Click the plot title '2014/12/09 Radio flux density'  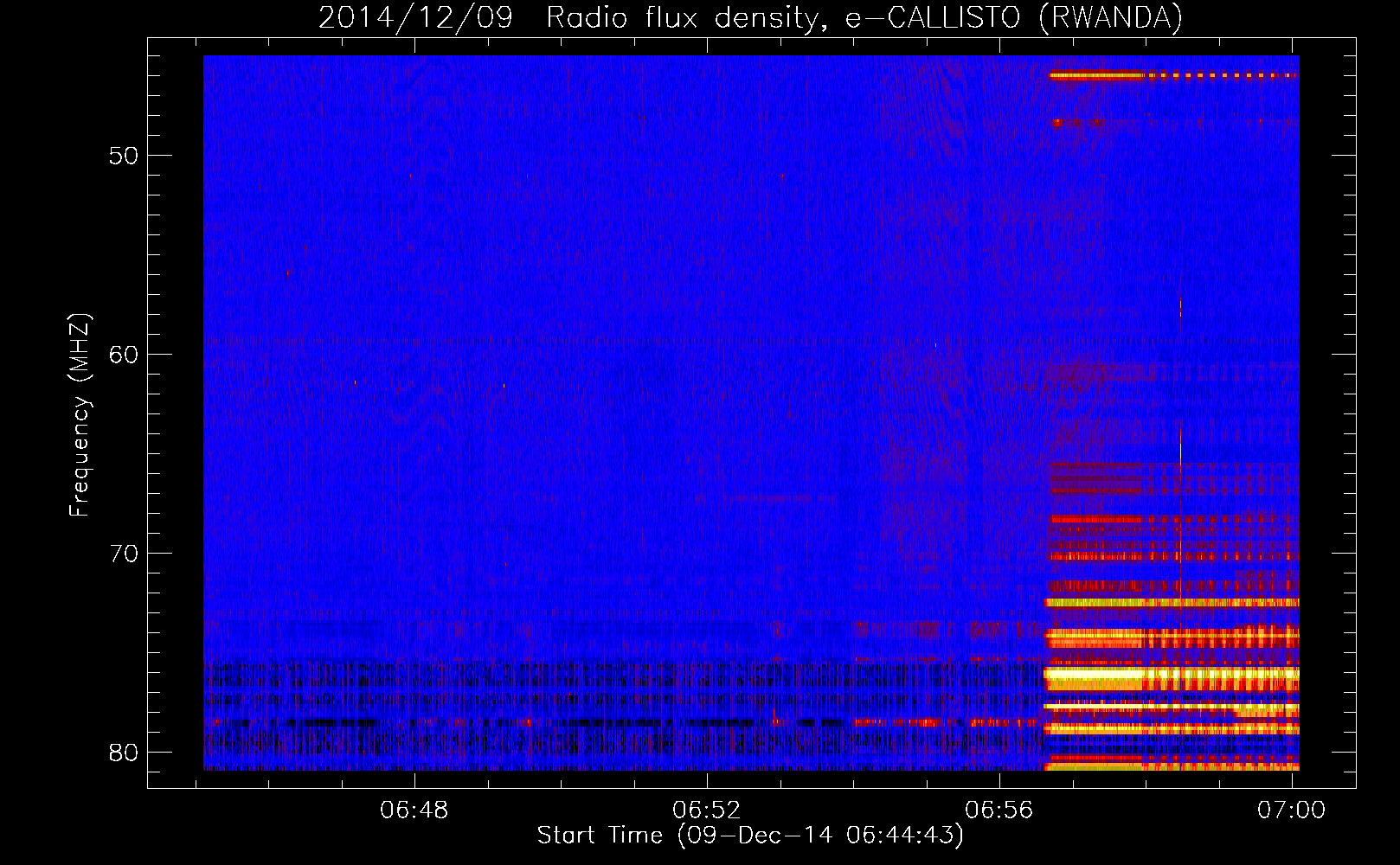coord(751,17)
